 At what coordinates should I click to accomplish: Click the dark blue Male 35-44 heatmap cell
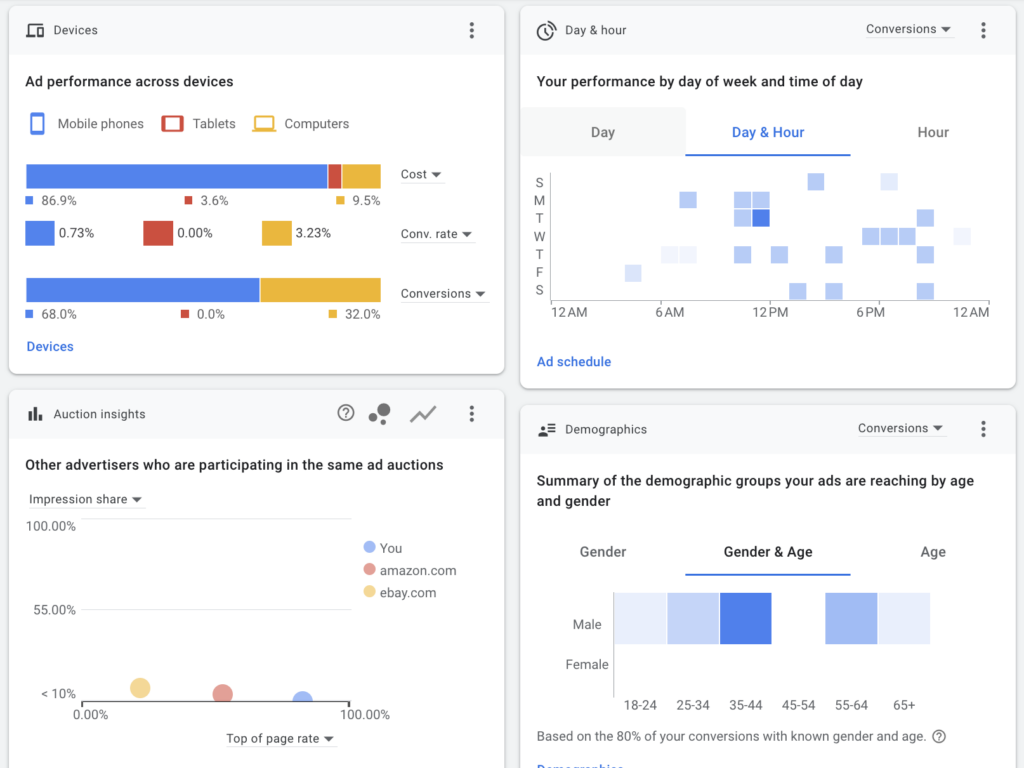746,618
